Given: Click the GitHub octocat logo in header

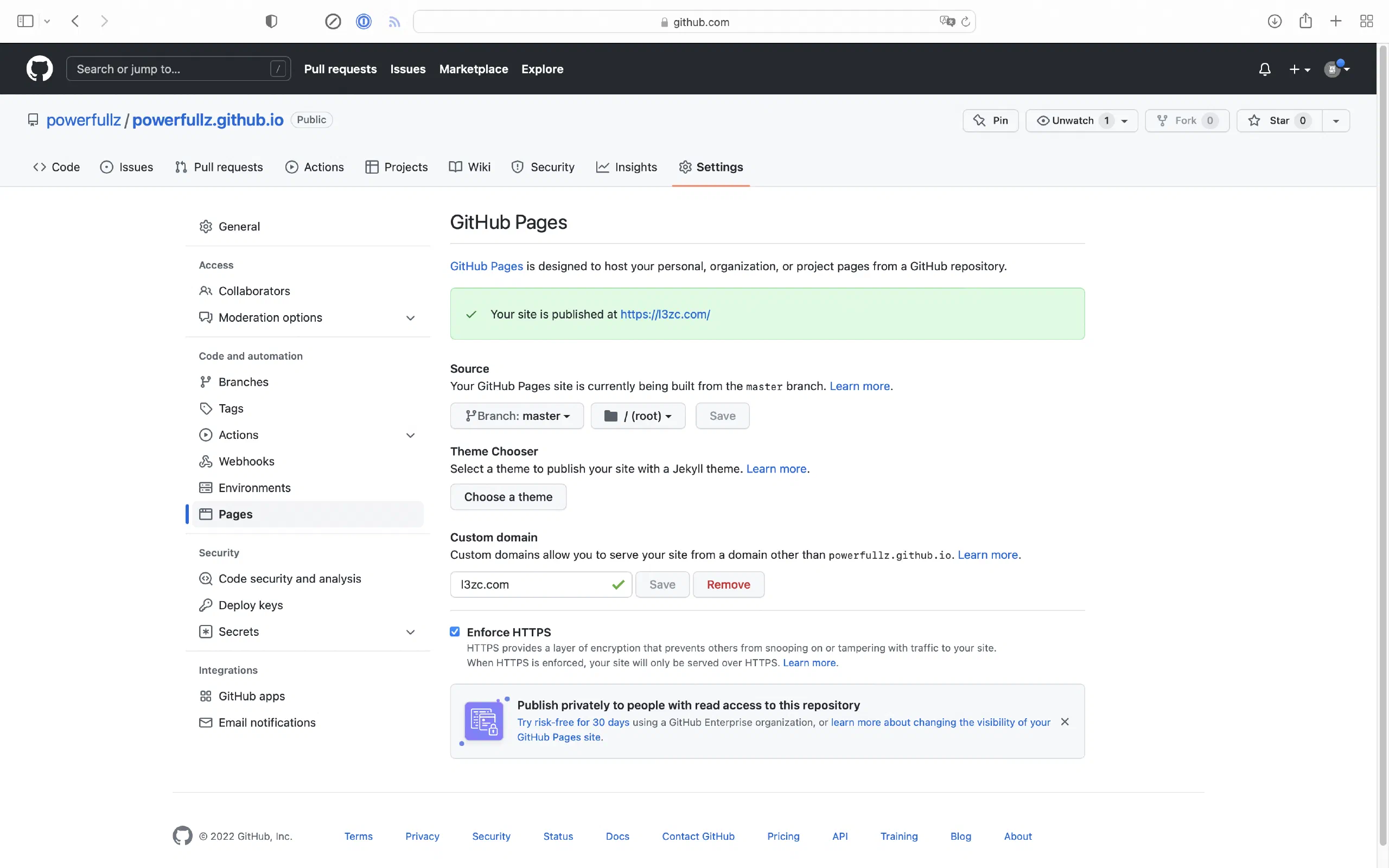Looking at the screenshot, I should coord(40,69).
